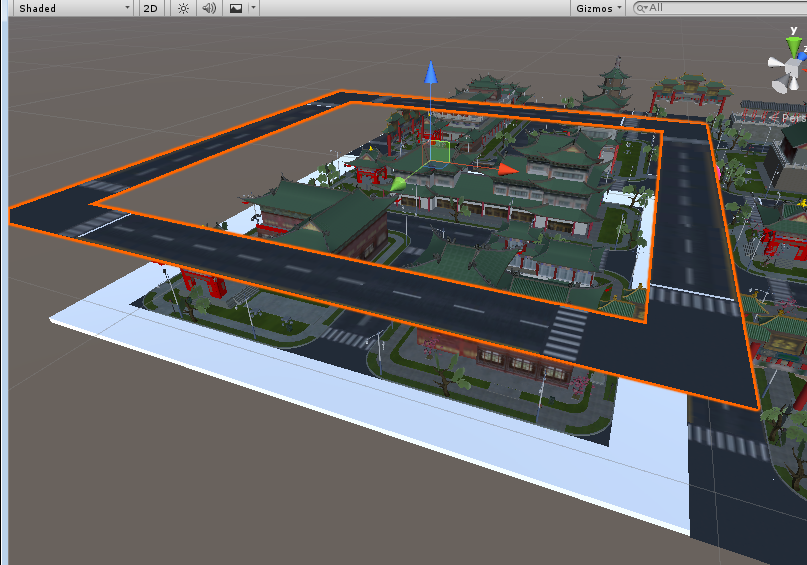Toggle scene lighting sun icon
This screenshot has height=565, width=807.
[x=183, y=8]
